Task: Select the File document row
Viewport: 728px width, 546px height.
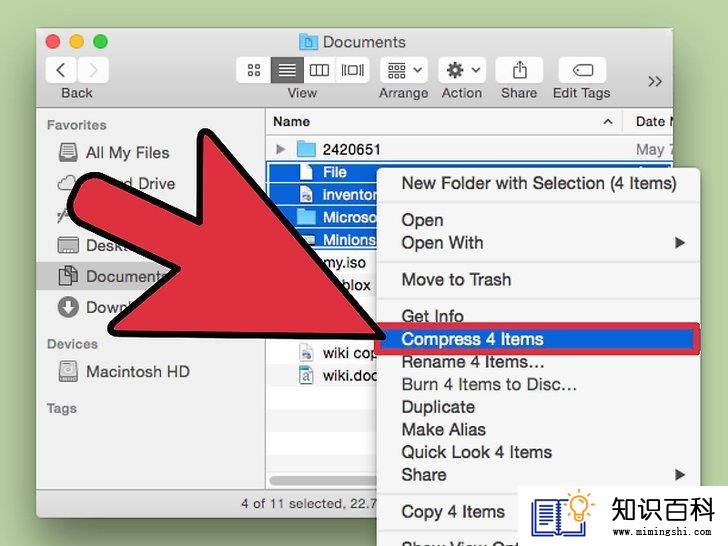Action: (323, 172)
